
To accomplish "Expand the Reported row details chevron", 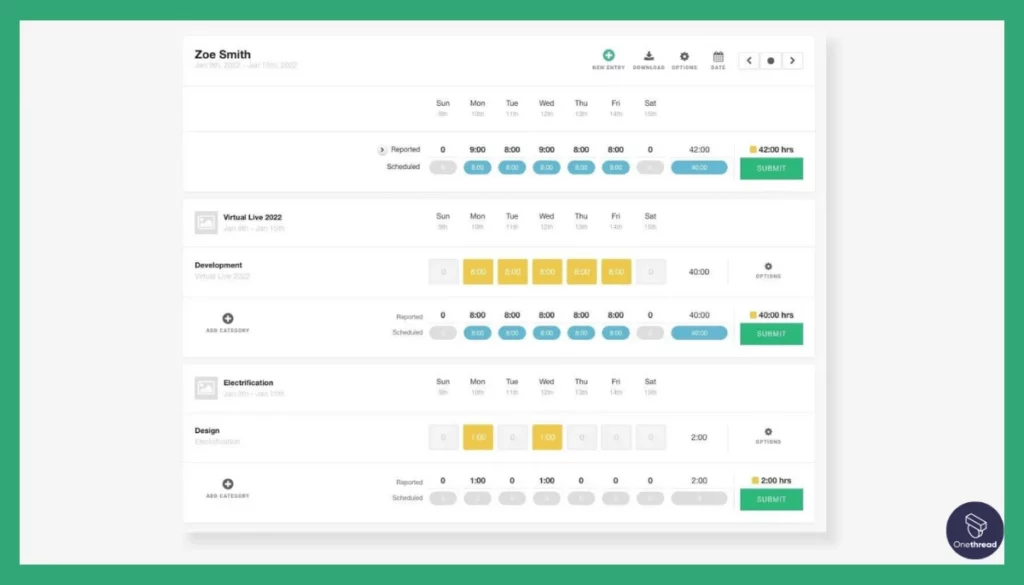I will pos(381,148).
